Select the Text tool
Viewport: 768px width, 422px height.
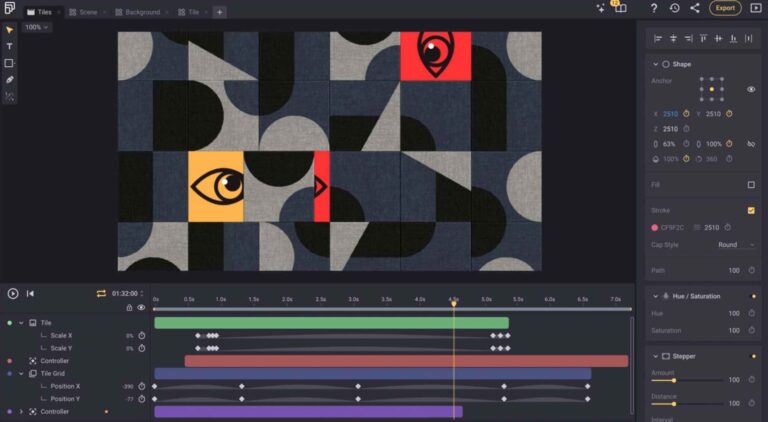click(x=9, y=46)
